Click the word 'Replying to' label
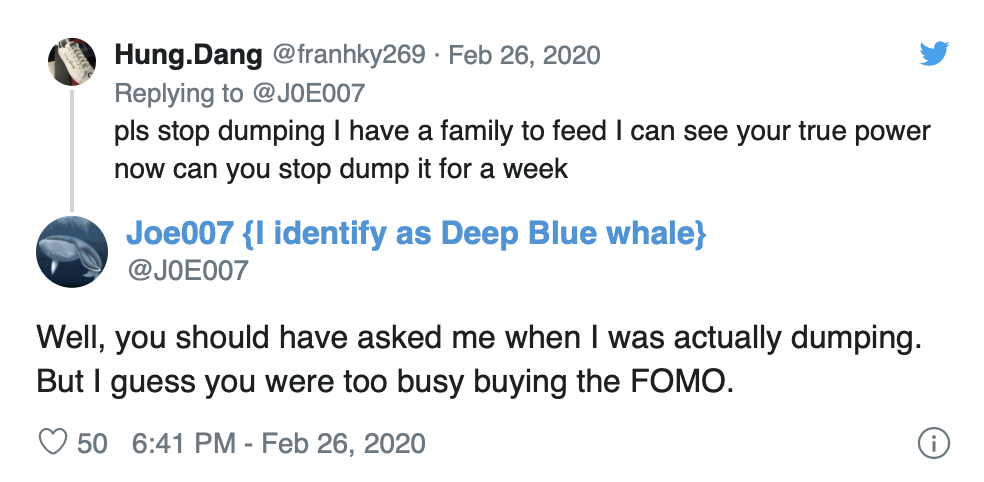The height and width of the screenshot is (482, 984). click(x=179, y=94)
